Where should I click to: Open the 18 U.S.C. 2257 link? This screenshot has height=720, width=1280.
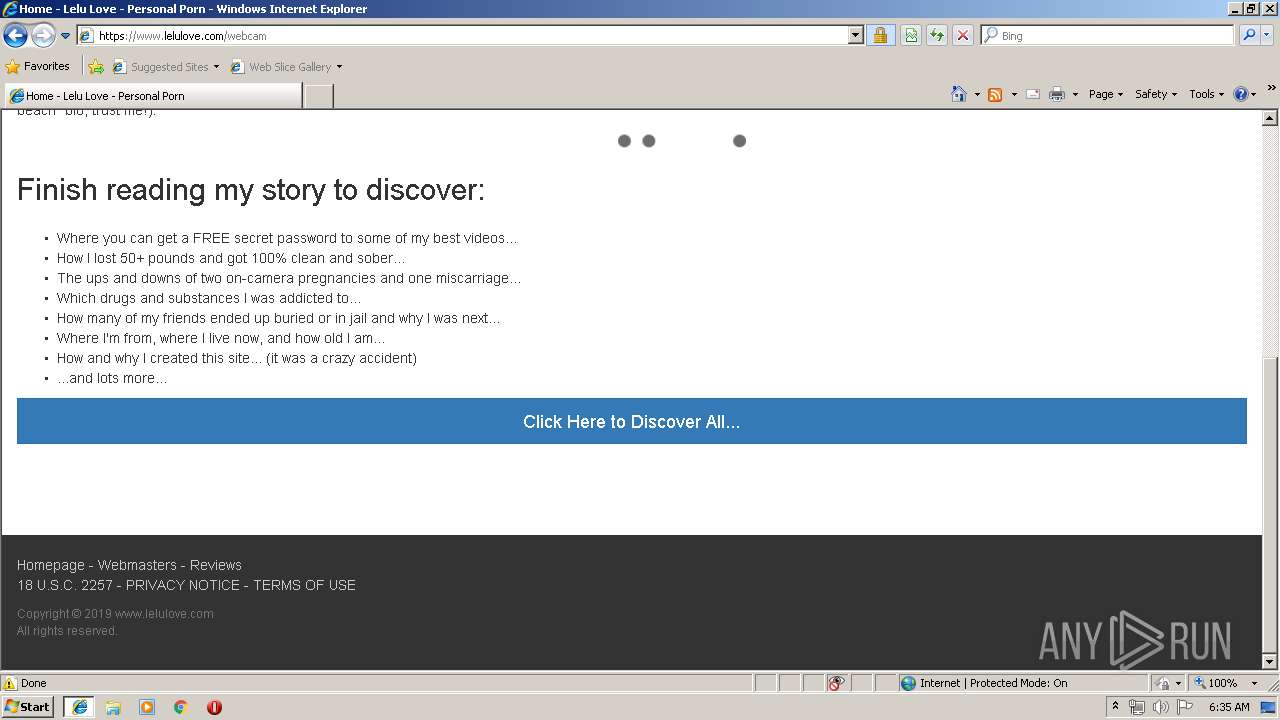pos(65,585)
